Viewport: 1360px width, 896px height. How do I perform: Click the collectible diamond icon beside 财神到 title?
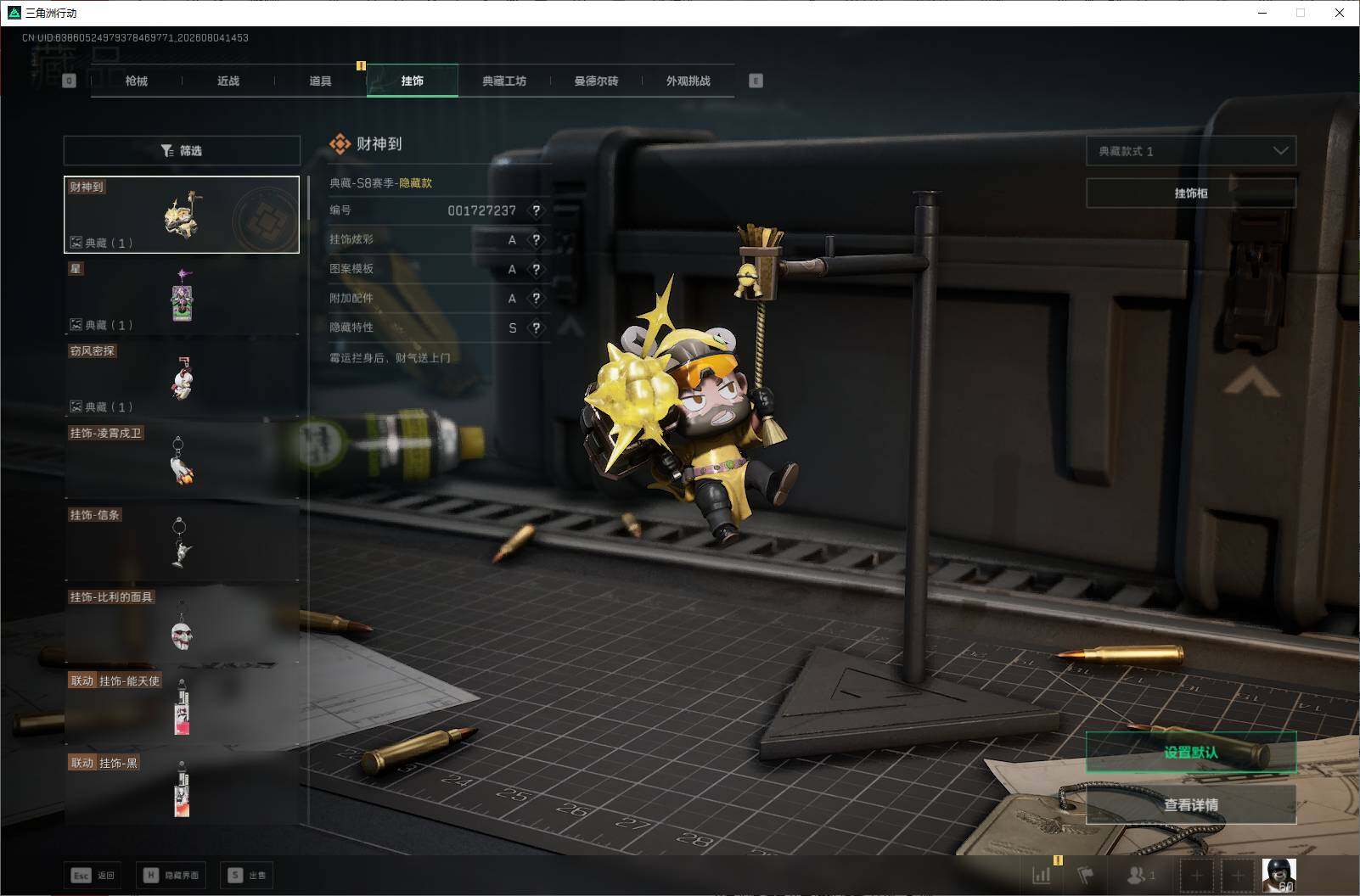coord(340,144)
